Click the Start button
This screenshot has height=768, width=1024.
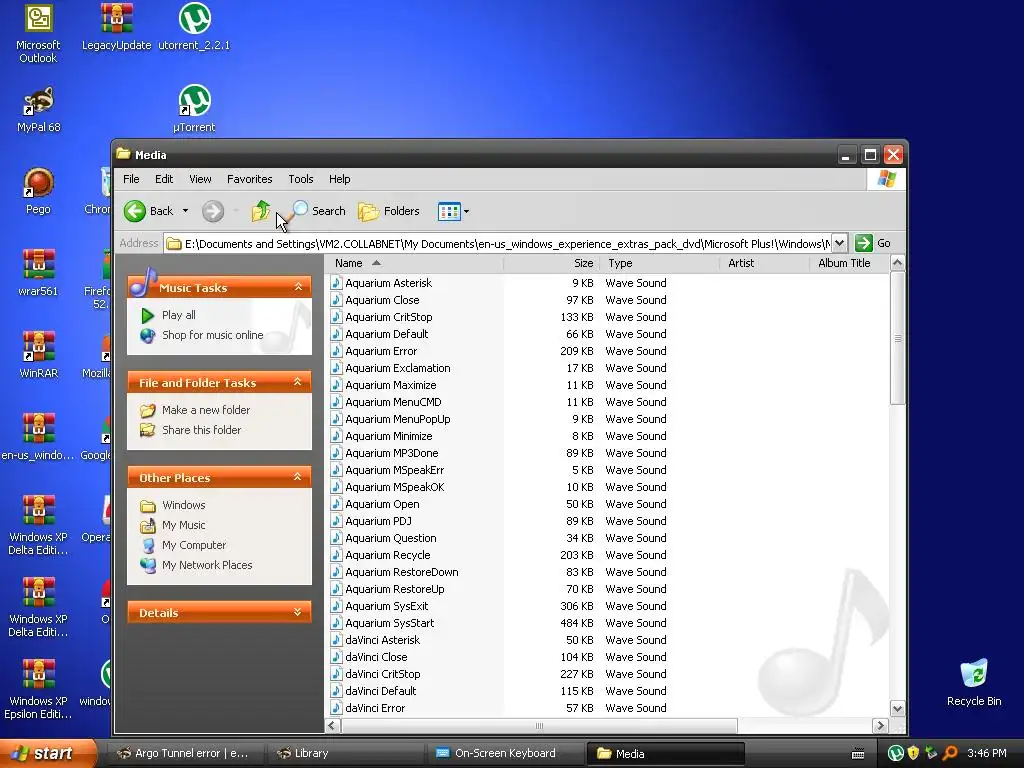48,753
